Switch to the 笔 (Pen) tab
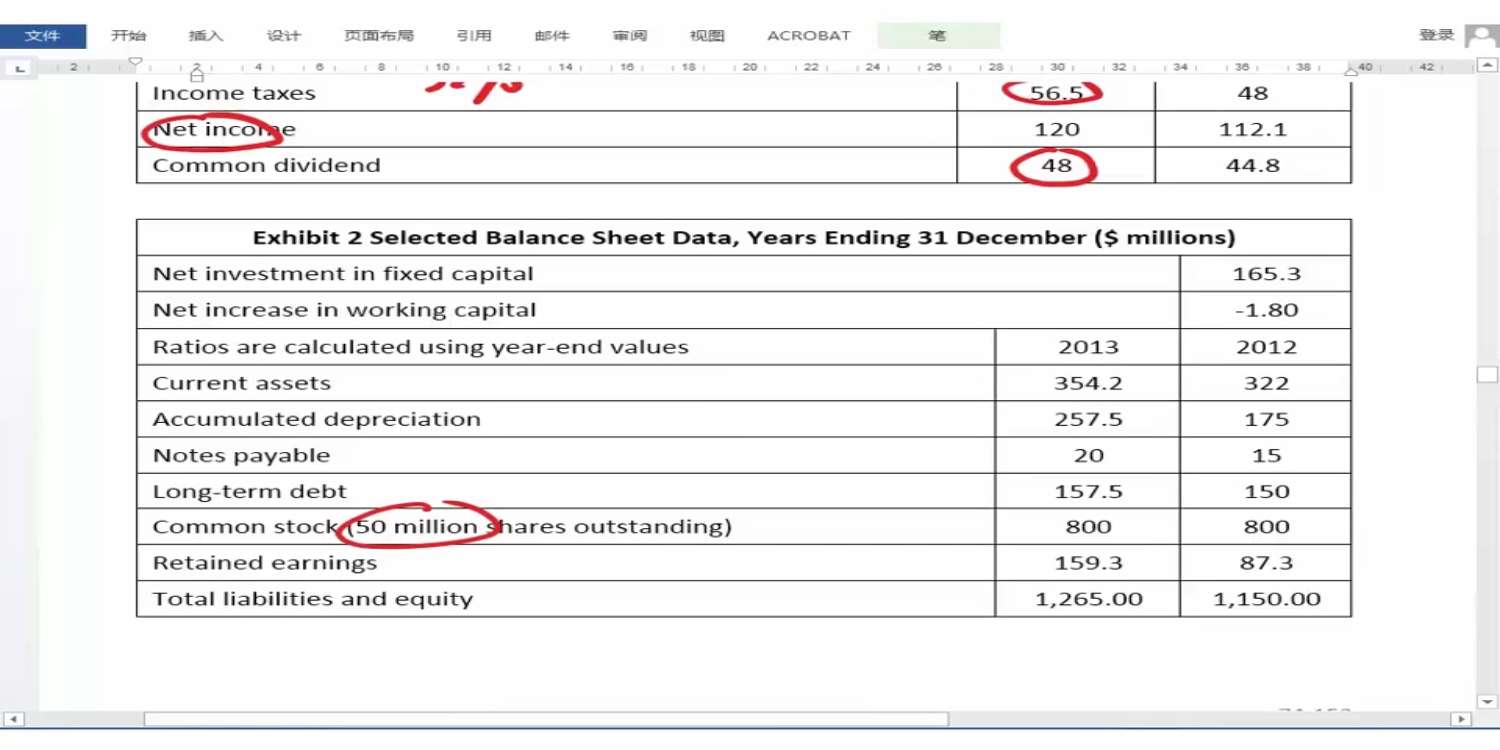1500x750 pixels. (x=937, y=36)
